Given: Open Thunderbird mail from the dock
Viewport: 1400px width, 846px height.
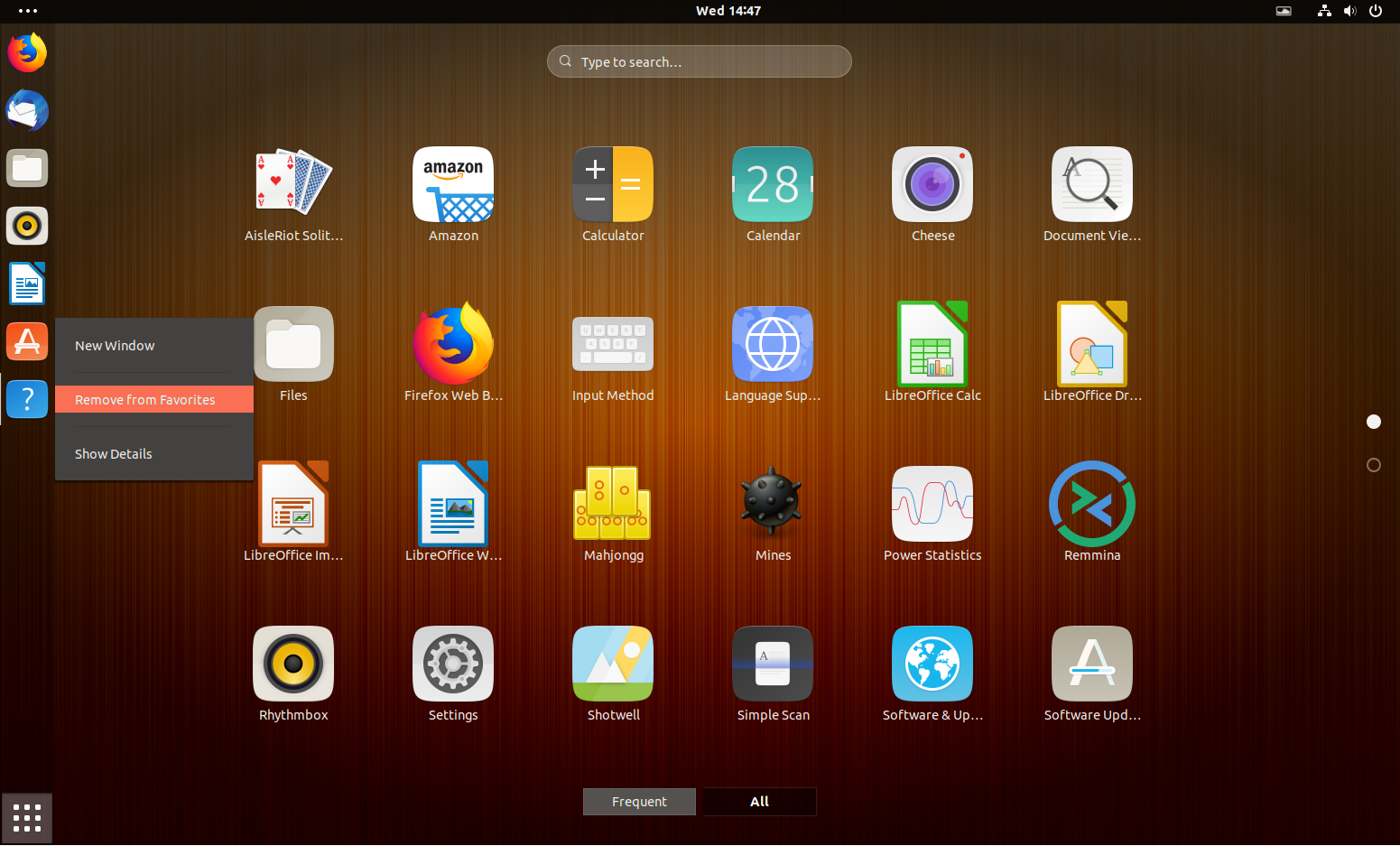Looking at the screenshot, I should pyautogui.click(x=27, y=109).
